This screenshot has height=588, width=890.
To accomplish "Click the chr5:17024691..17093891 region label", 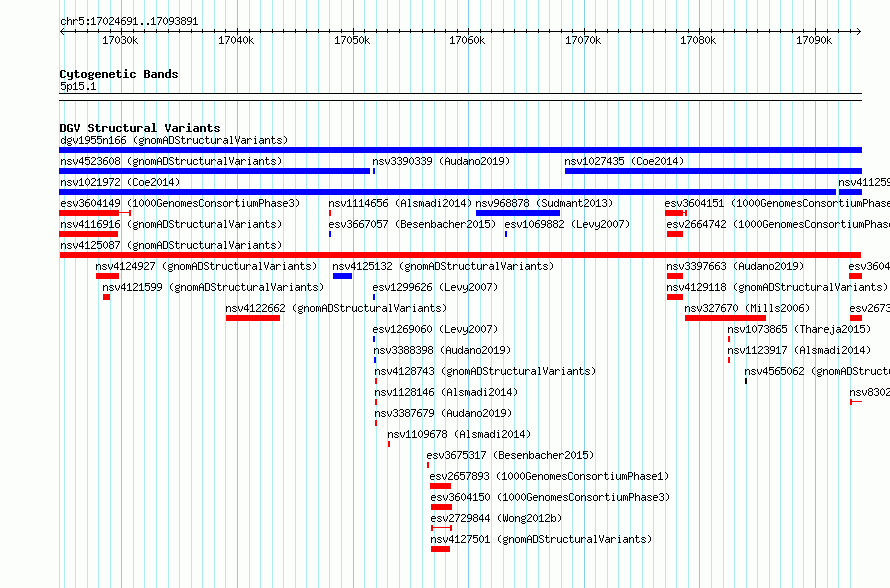I will pyautogui.click(x=129, y=22).
